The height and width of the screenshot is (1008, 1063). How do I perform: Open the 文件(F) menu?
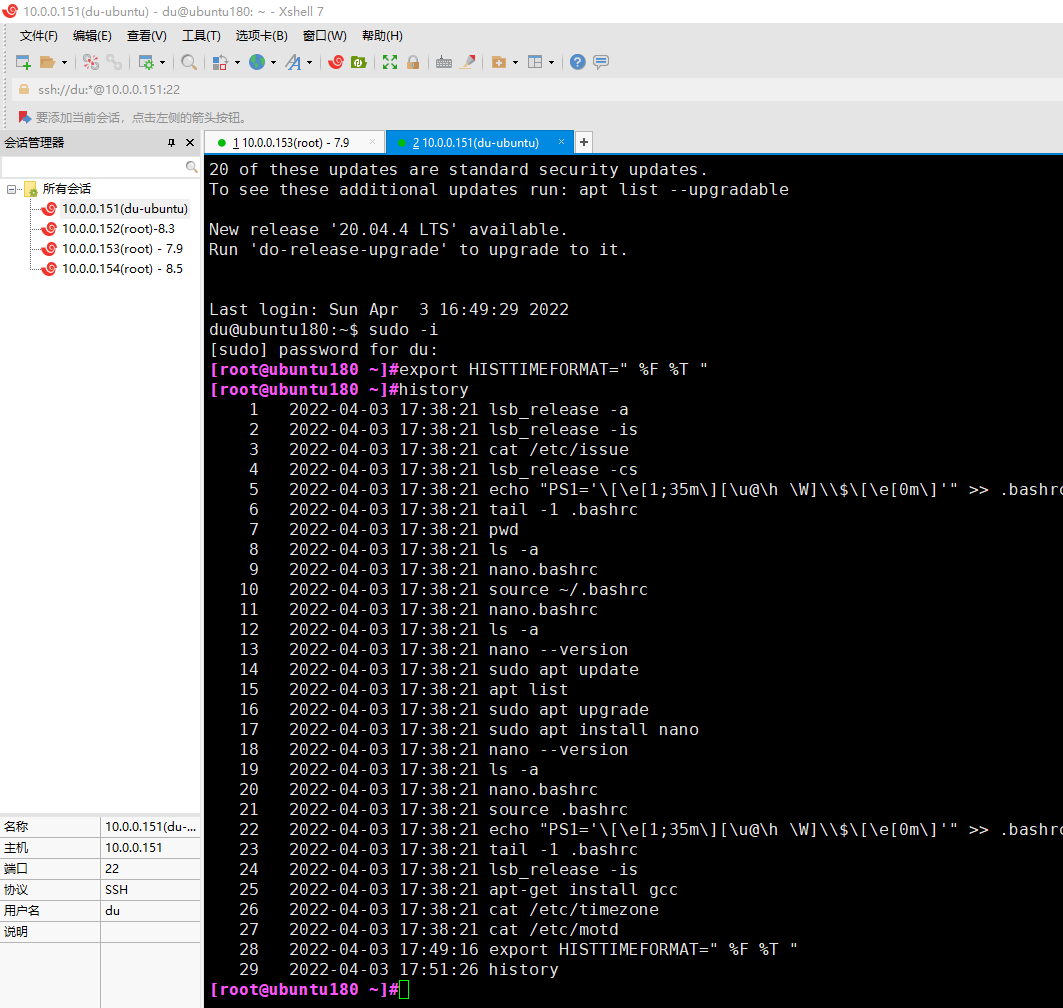coord(39,36)
